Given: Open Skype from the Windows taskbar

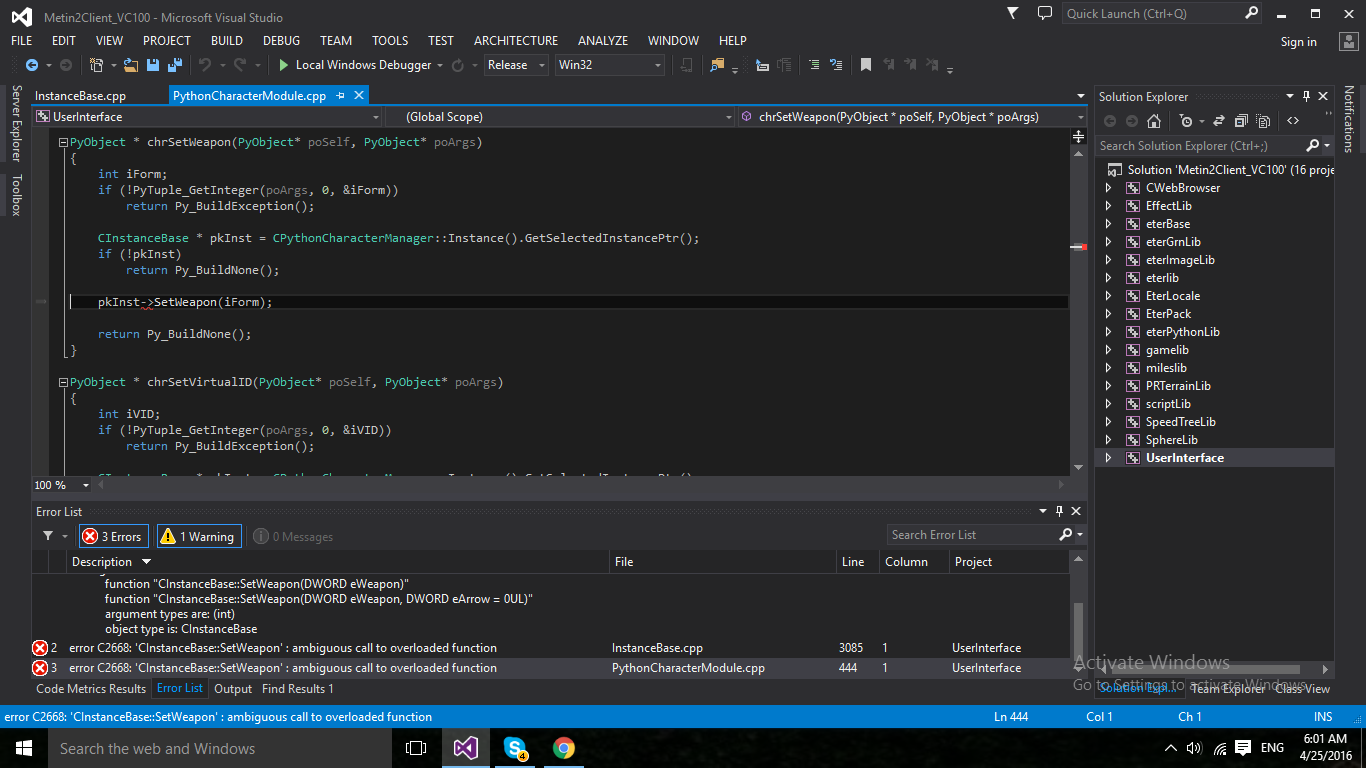Looking at the screenshot, I should click(x=515, y=748).
